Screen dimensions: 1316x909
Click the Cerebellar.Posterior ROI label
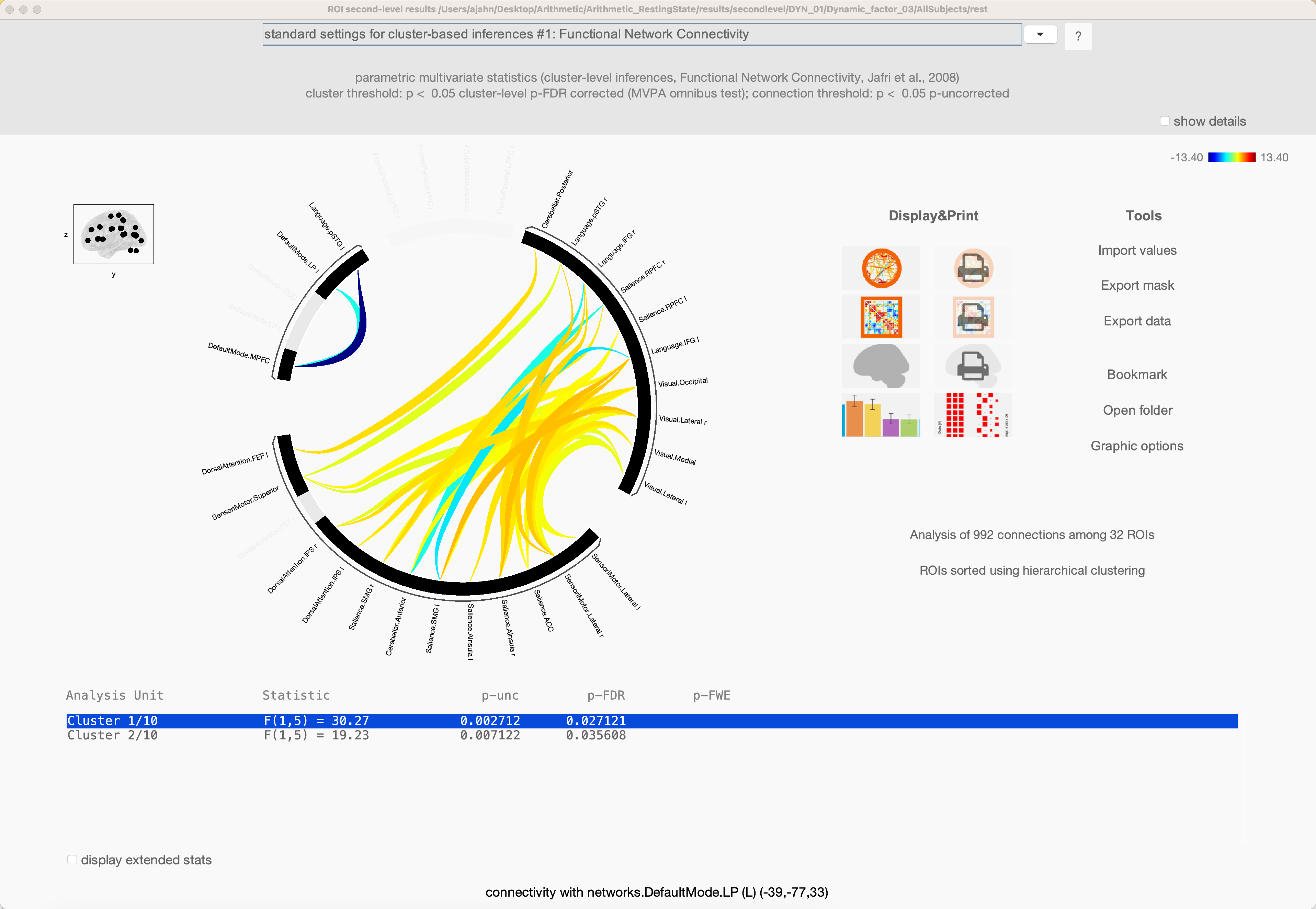pyautogui.click(x=557, y=199)
